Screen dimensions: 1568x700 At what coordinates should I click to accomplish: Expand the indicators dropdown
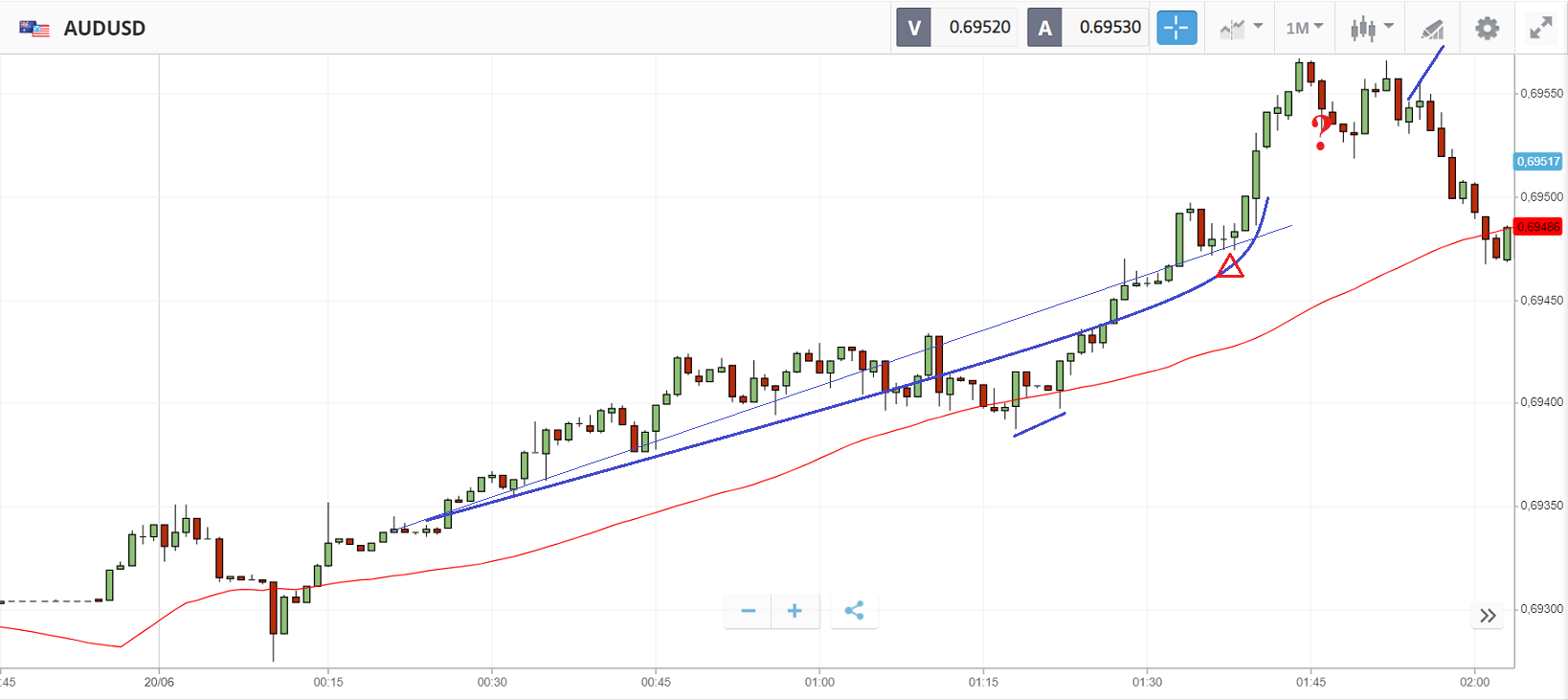(x=1241, y=28)
